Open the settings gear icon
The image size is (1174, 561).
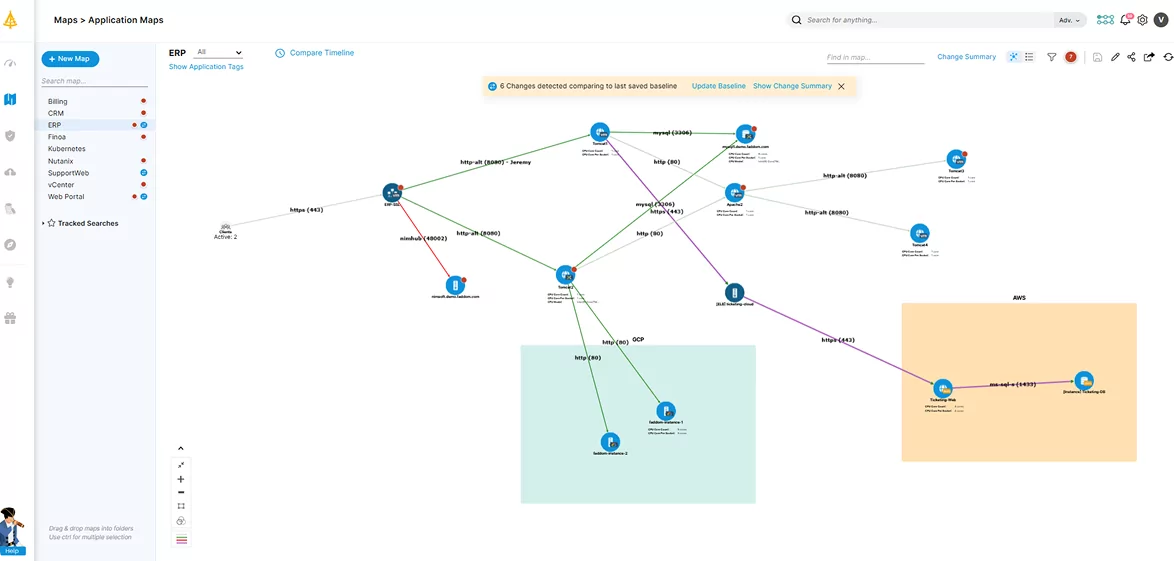(x=1143, y=20)
